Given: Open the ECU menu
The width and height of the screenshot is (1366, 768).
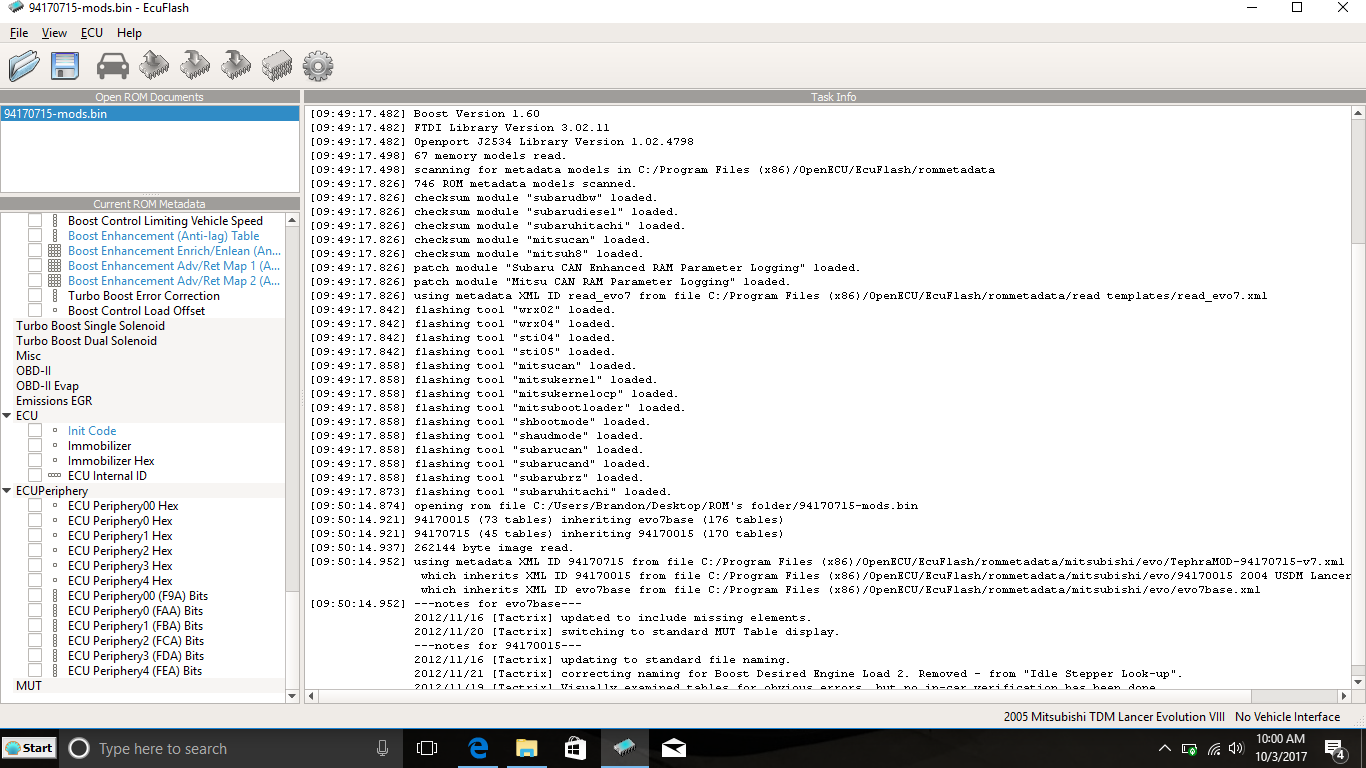Looking at the screenshot, I should [91, 33].
